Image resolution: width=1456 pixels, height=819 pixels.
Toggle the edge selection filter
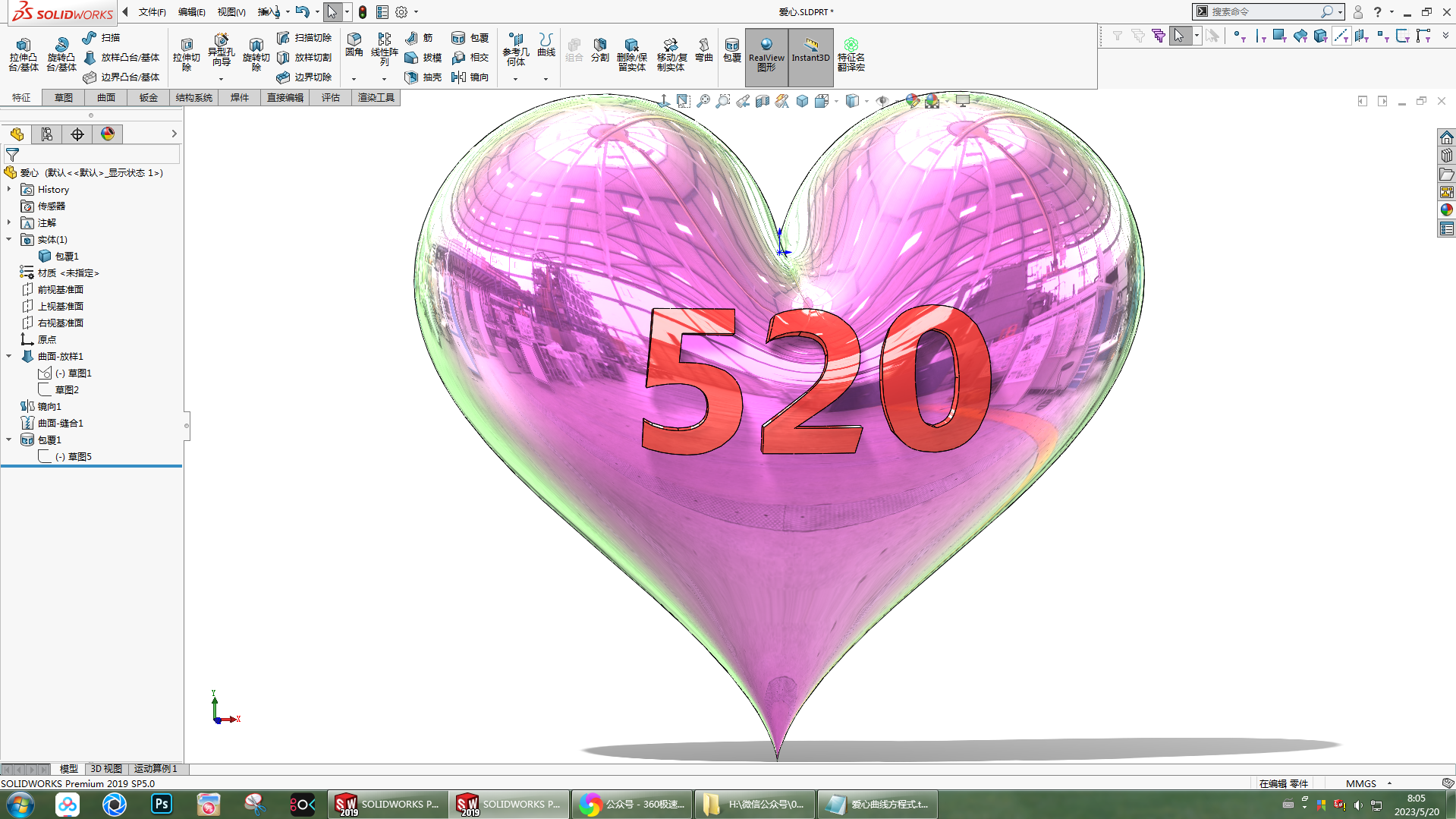[1260, 36]
